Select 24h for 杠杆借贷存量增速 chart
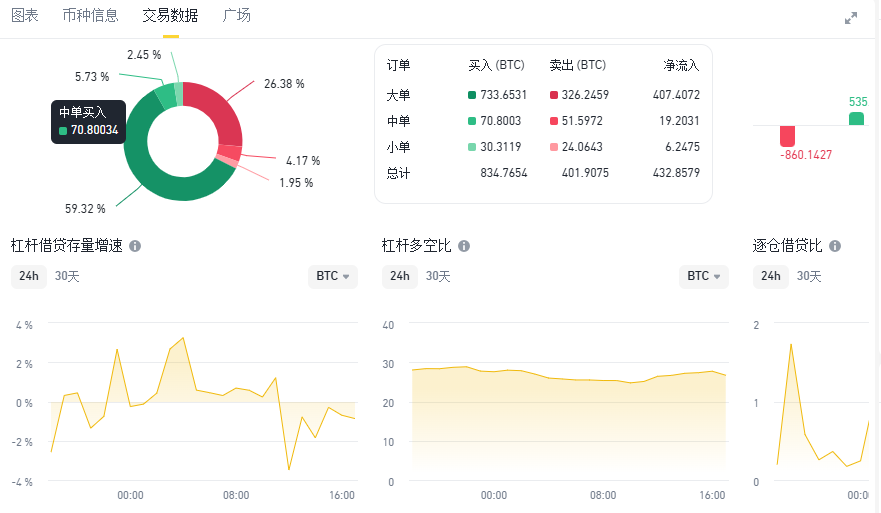The image size is (881, 513). [28, 276]
